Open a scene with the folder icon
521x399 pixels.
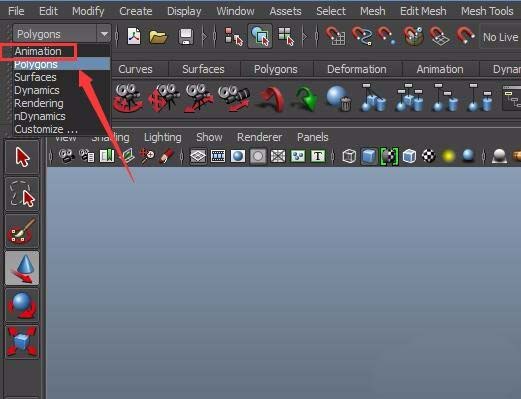(158, 37)
